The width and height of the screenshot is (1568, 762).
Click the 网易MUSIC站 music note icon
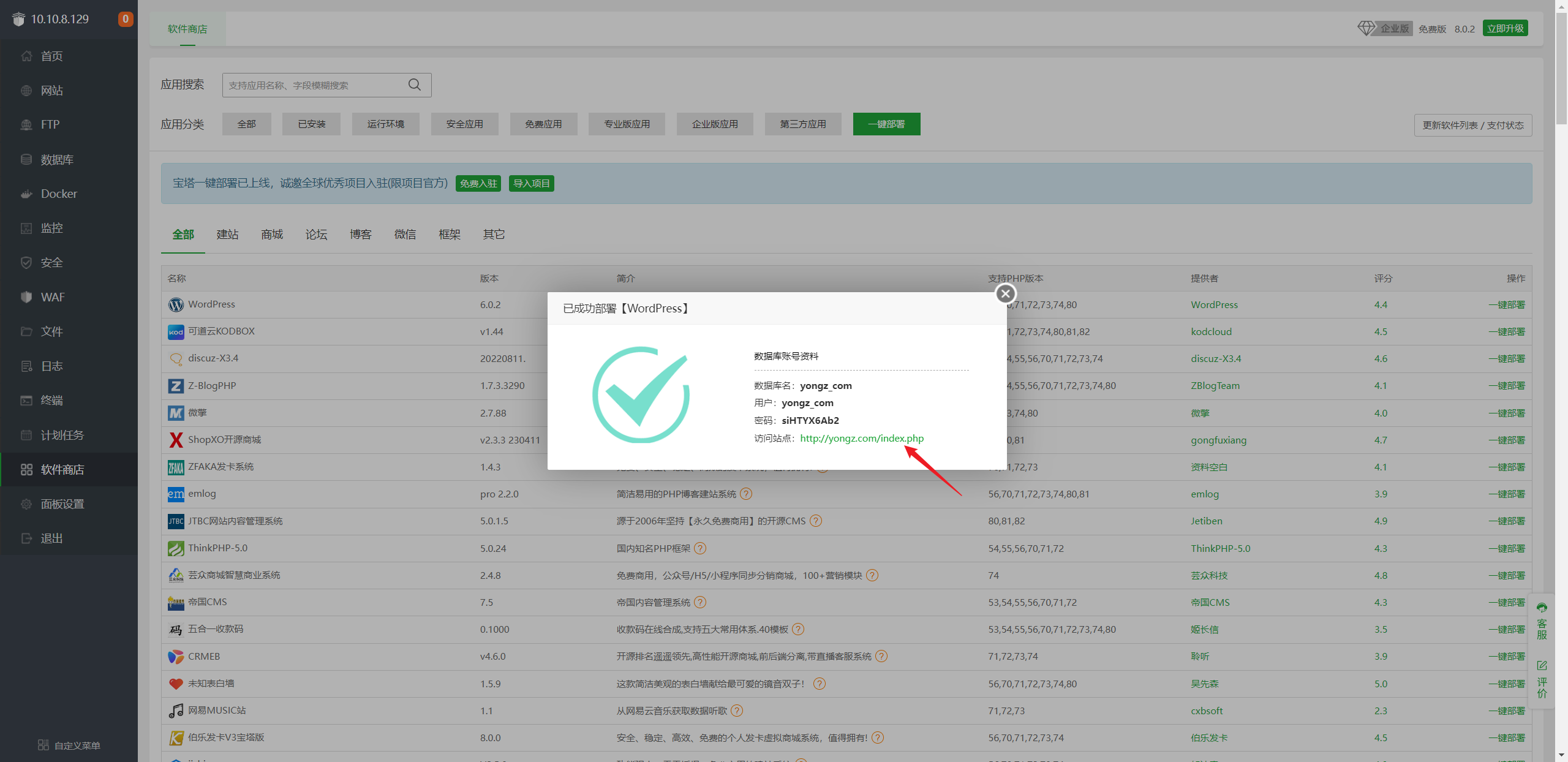point(176,711)
